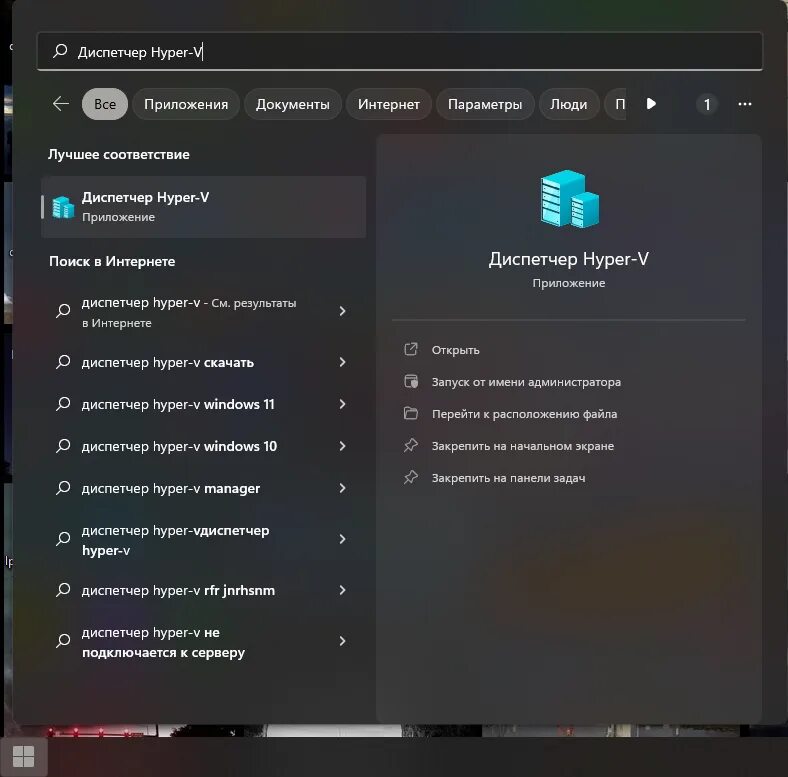Image resolution: width=788 pixels, height=777 pixels.
Task: Select the partially hidden П filter tab
Action: (x=617, y=104)
